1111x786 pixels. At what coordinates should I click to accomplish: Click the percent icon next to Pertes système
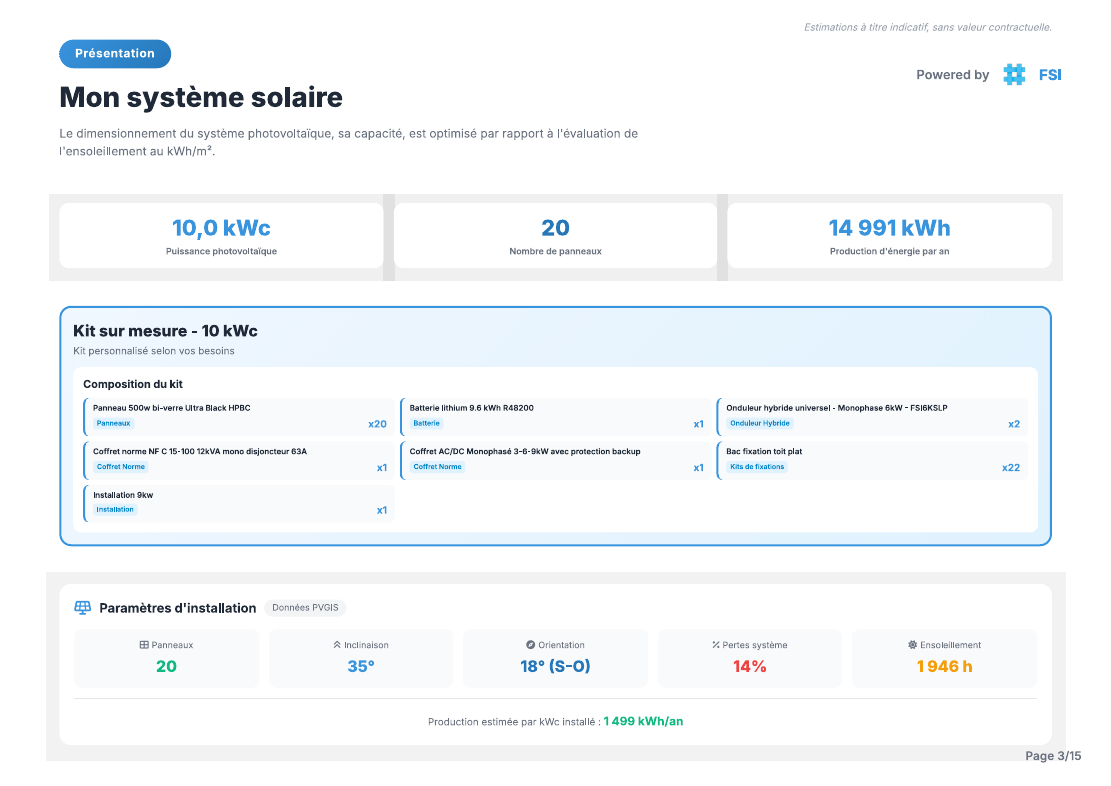pos(716,645)
